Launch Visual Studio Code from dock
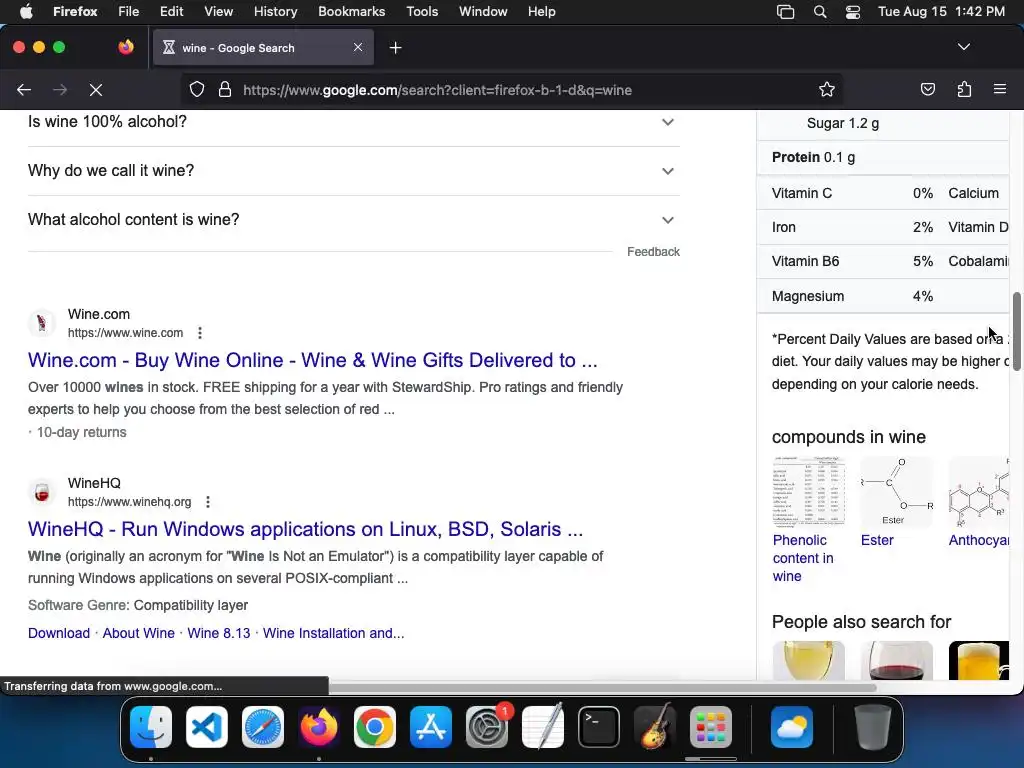The width and height of the screenshot is (1024, 768). (x=207, y=727)
